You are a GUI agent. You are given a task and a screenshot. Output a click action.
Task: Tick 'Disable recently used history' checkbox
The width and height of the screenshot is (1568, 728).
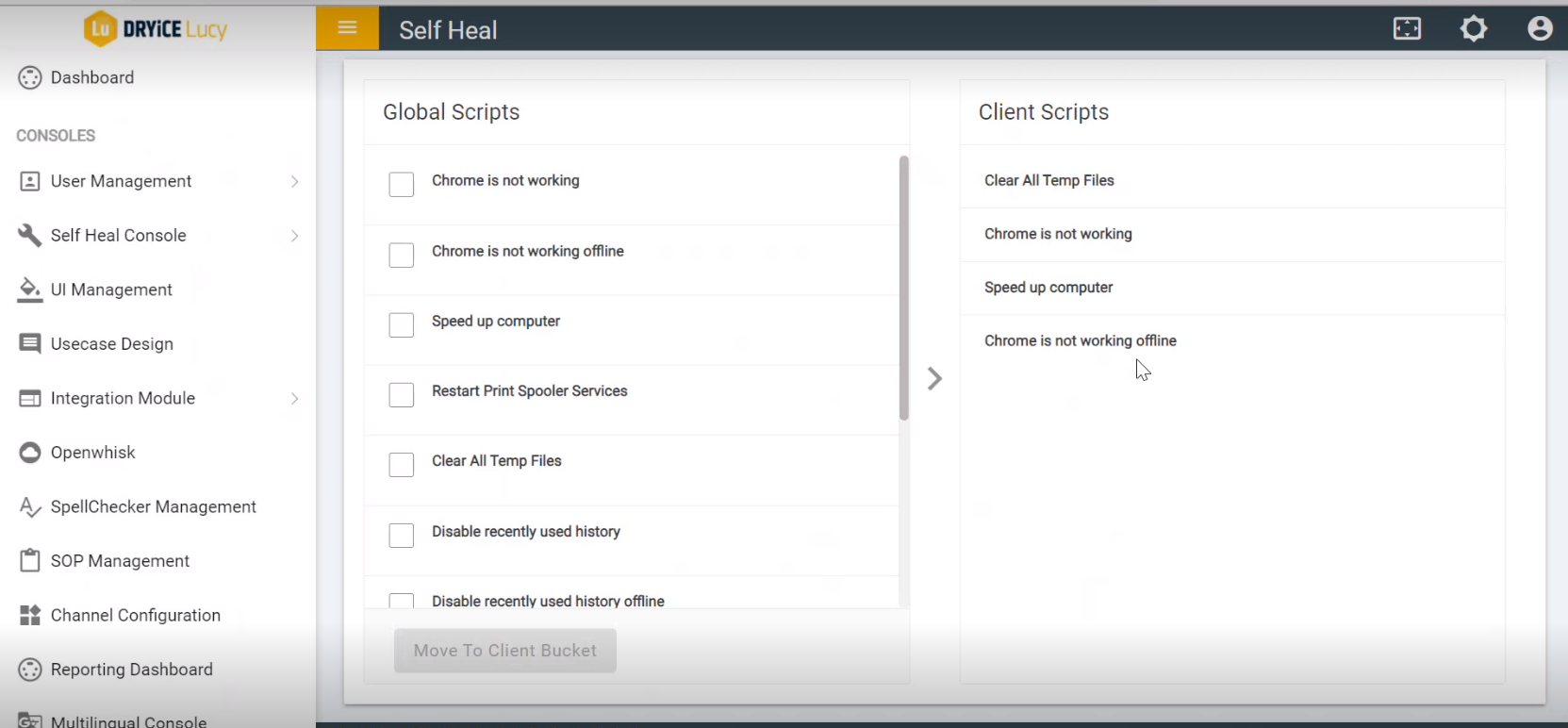coord(402,535)
